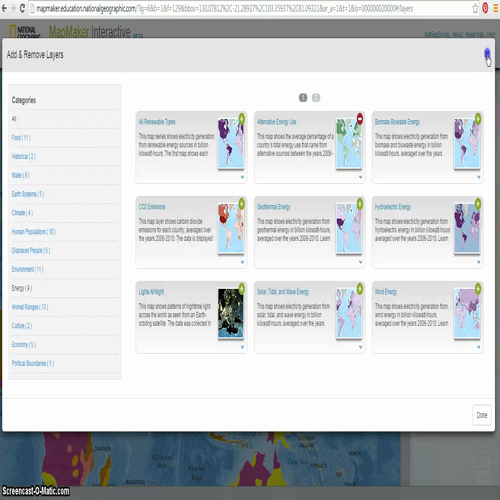Open the Alternative Energy Use map thumbnail

point(349,143)
